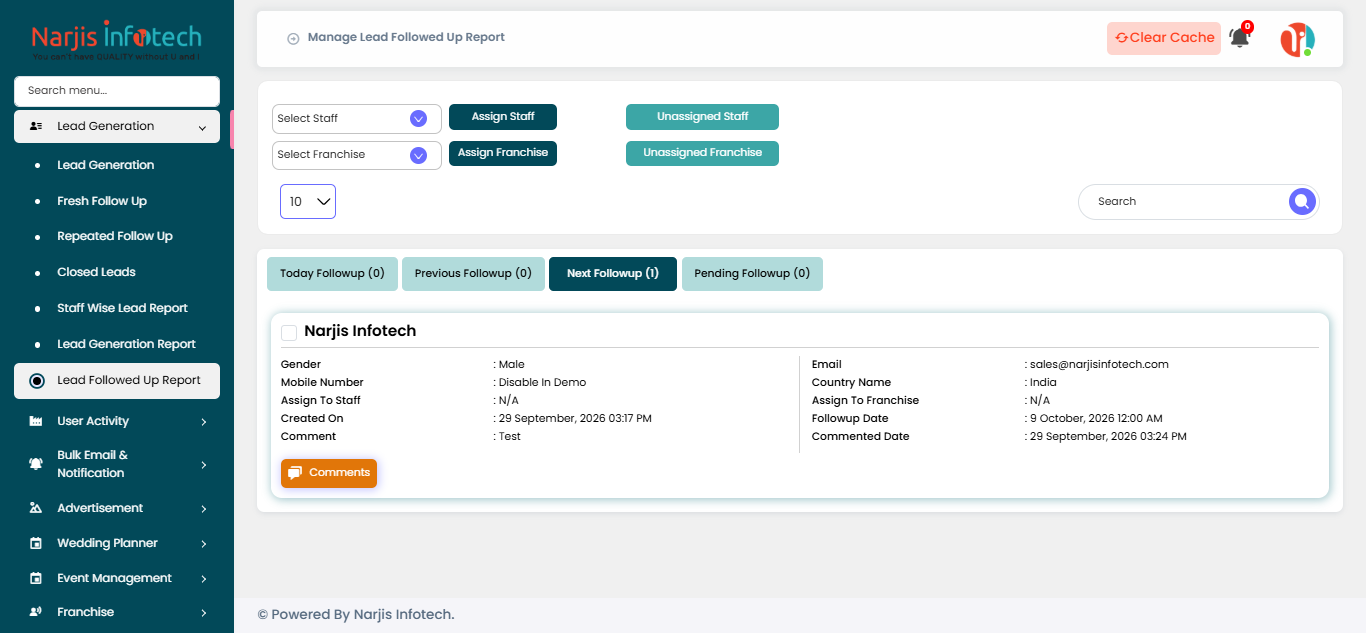Expand the Advertisement menu chevron
This screenshot has height=633, width=1366.
point(204,509)
